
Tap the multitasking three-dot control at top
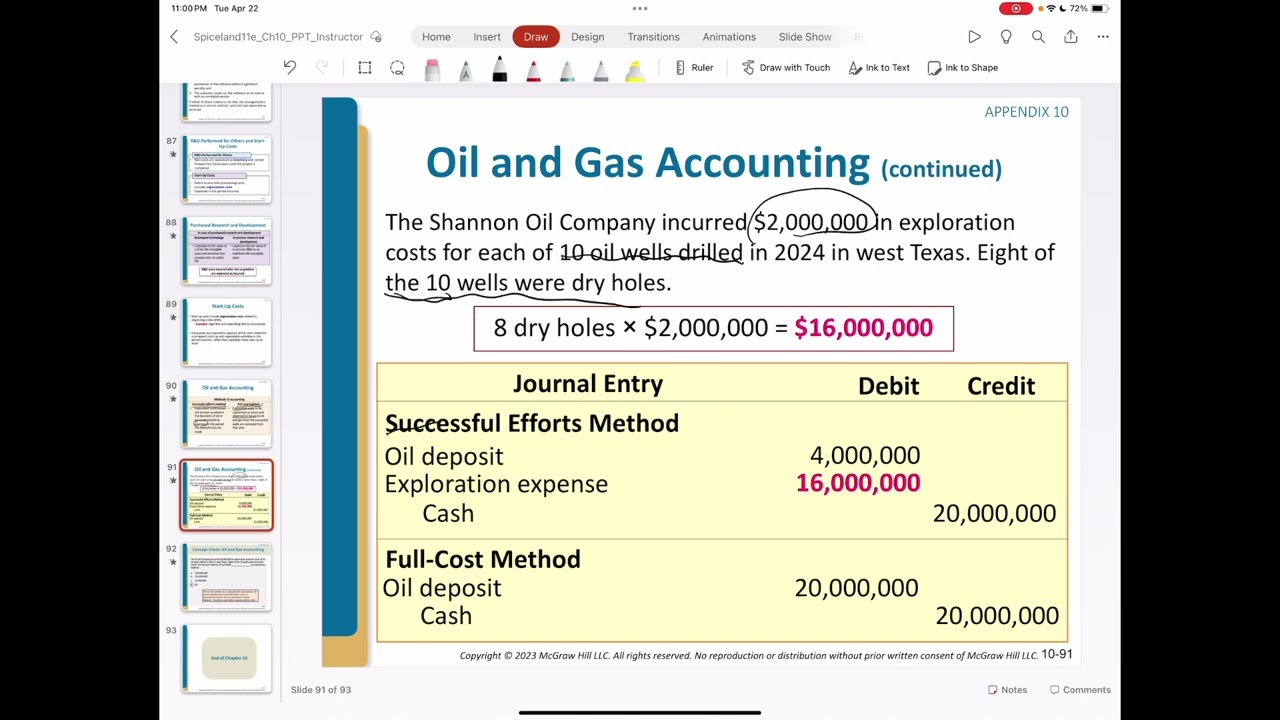point(640,8)
